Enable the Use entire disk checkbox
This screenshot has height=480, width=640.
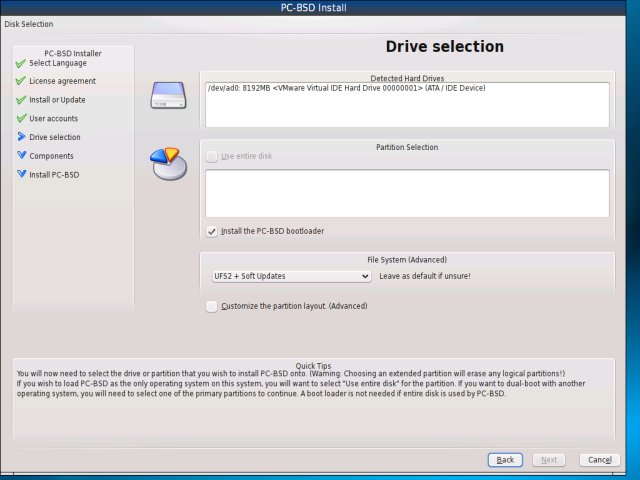[211, 156]
